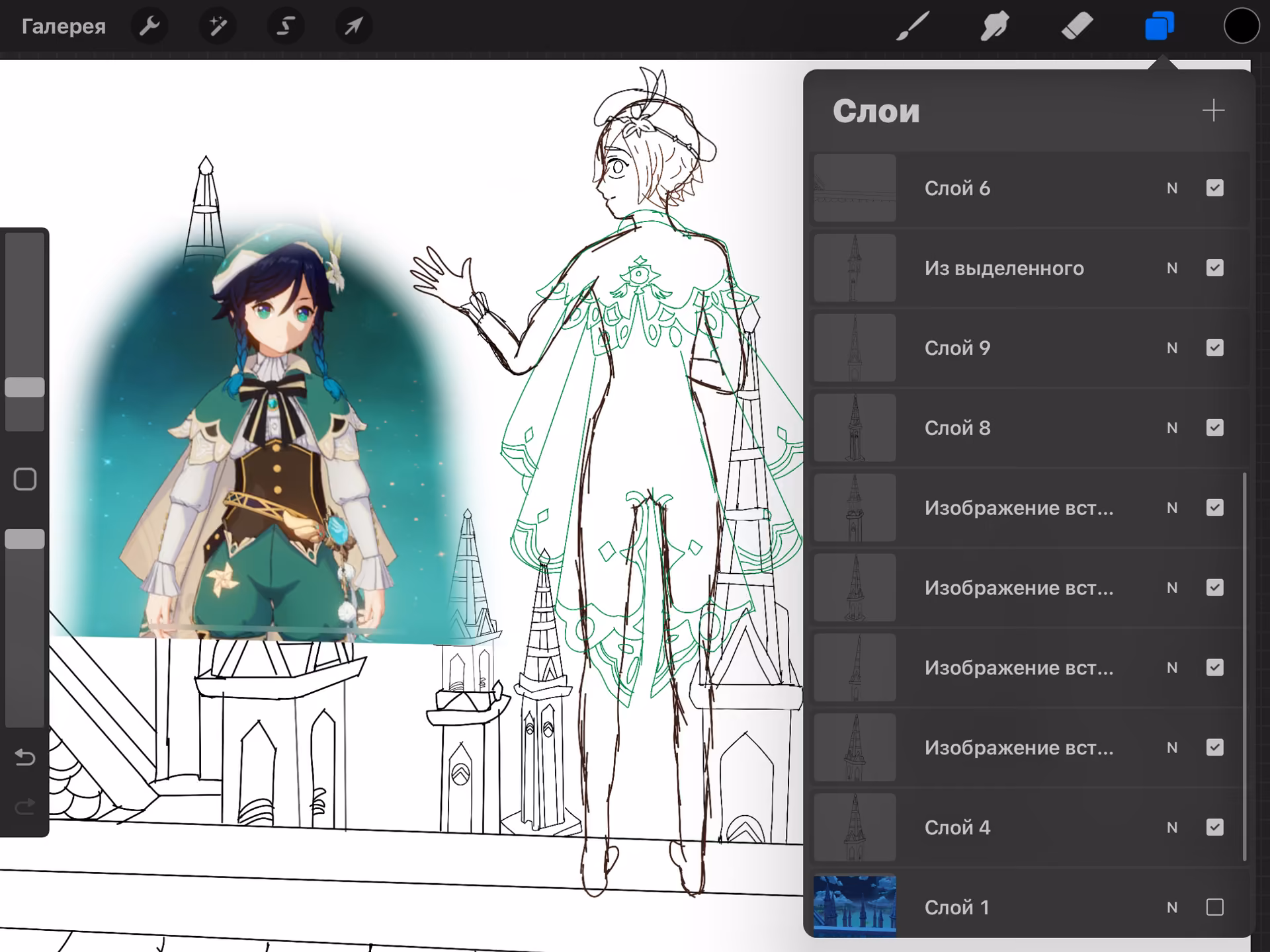Open blend mode N for Слой 6
This screenshot has width=1270, height=952.
1172,188
